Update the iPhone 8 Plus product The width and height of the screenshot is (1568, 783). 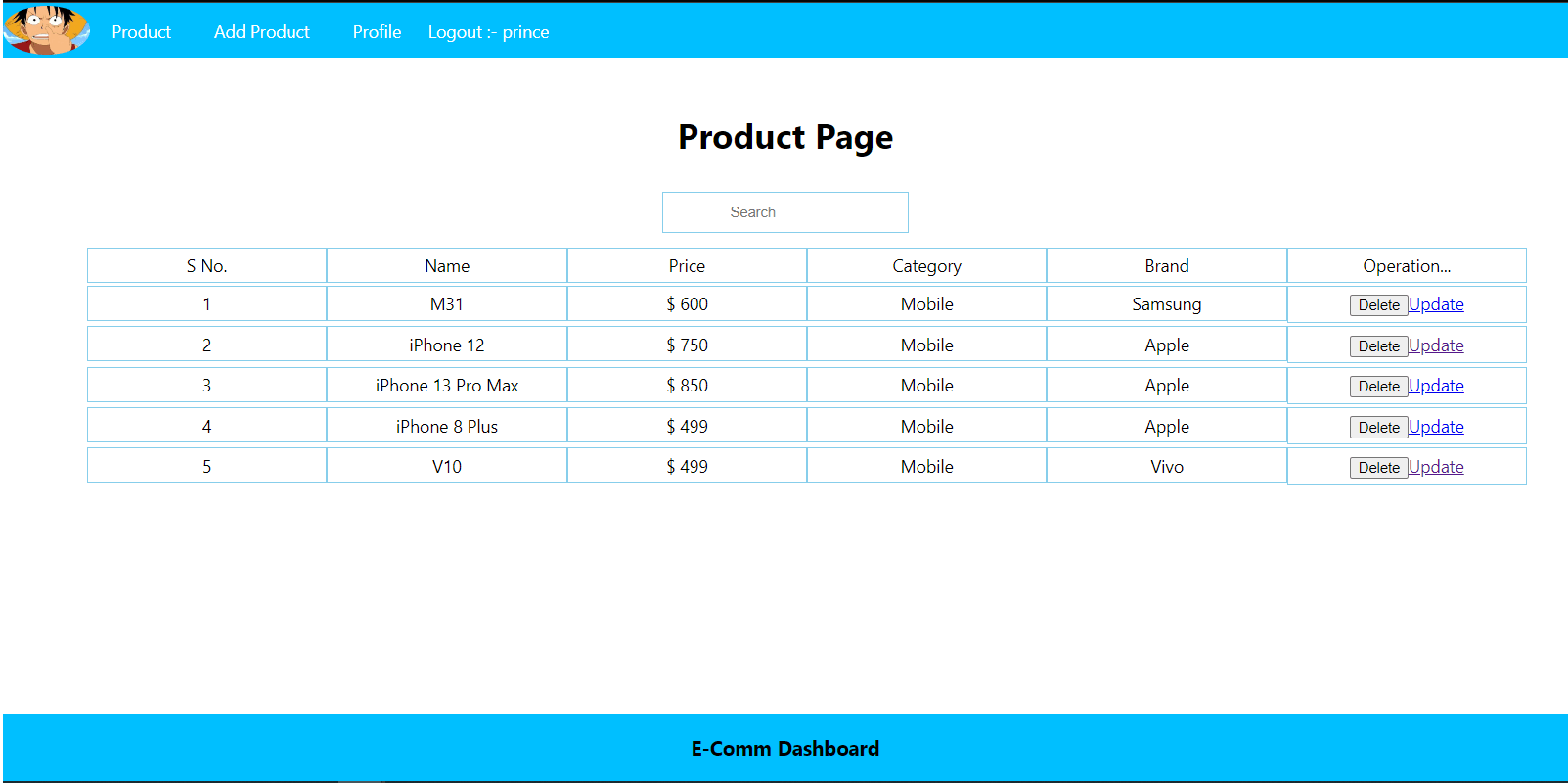pos(1436,427)
